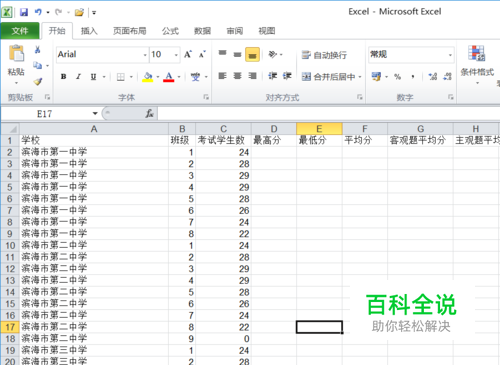Apply the red font color A

tap(169, 77)
